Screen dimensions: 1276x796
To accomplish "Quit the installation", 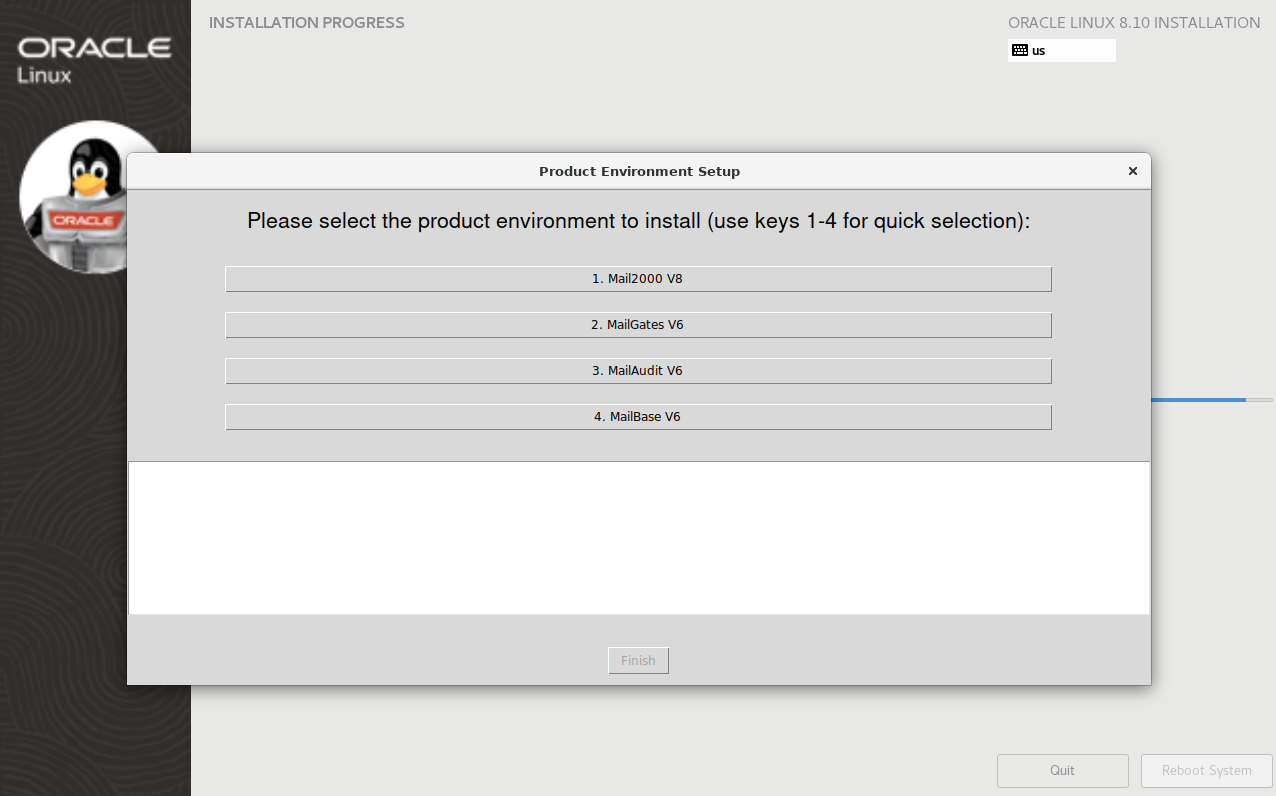I will pos(1062,770).
